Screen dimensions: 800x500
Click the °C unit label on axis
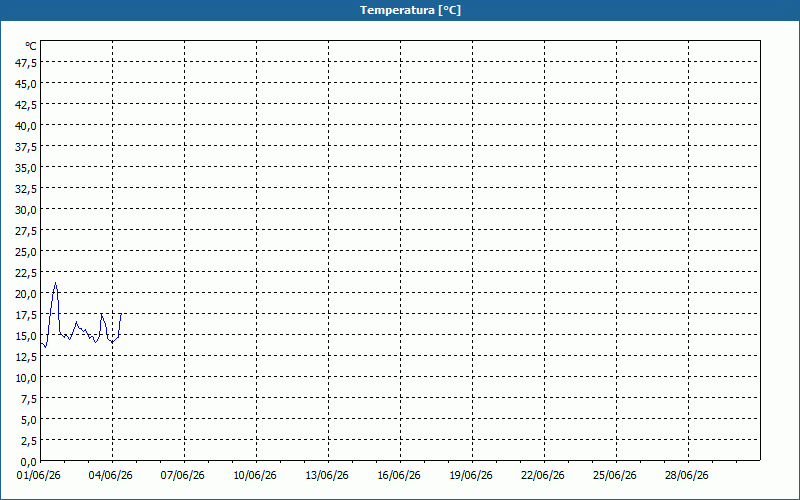coord(31,46)
